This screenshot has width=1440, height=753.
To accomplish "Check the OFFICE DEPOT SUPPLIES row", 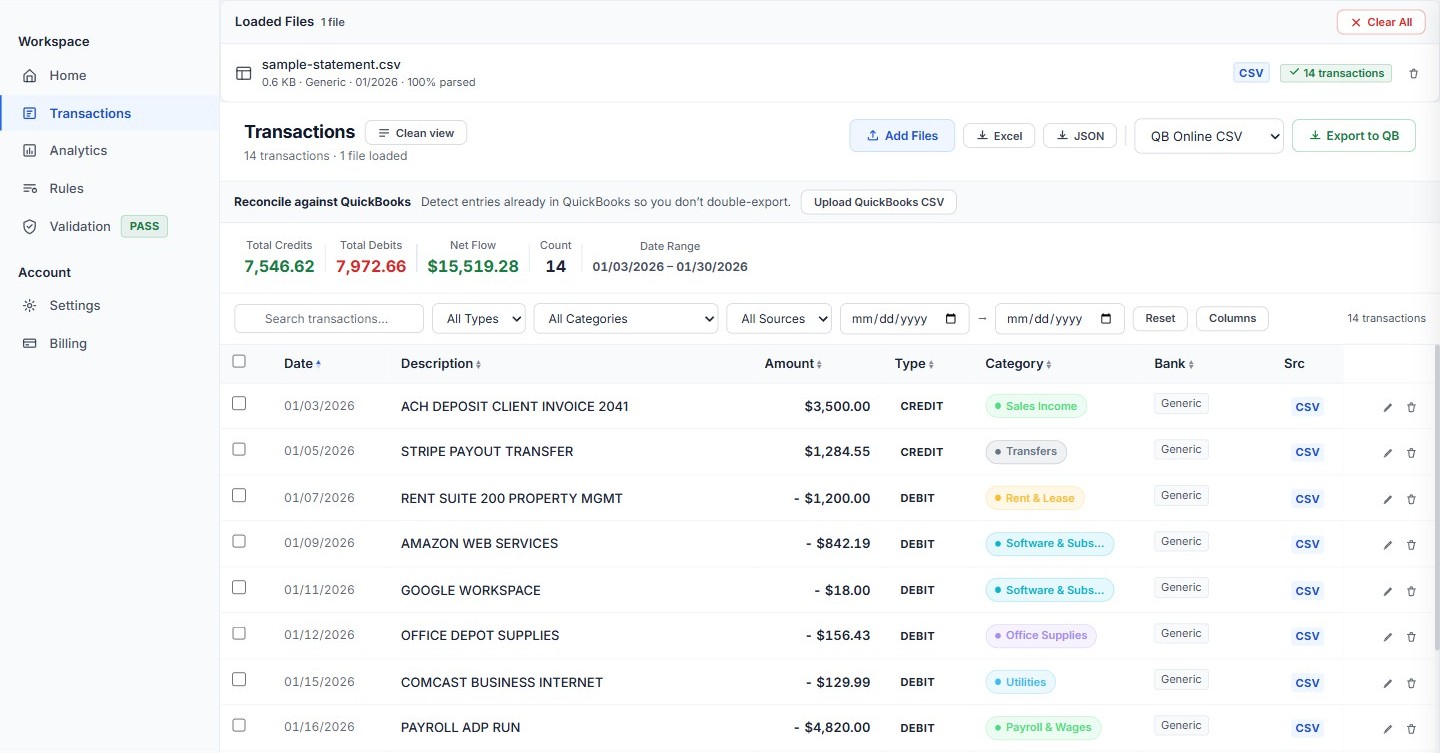I will (x=239, y=633).
